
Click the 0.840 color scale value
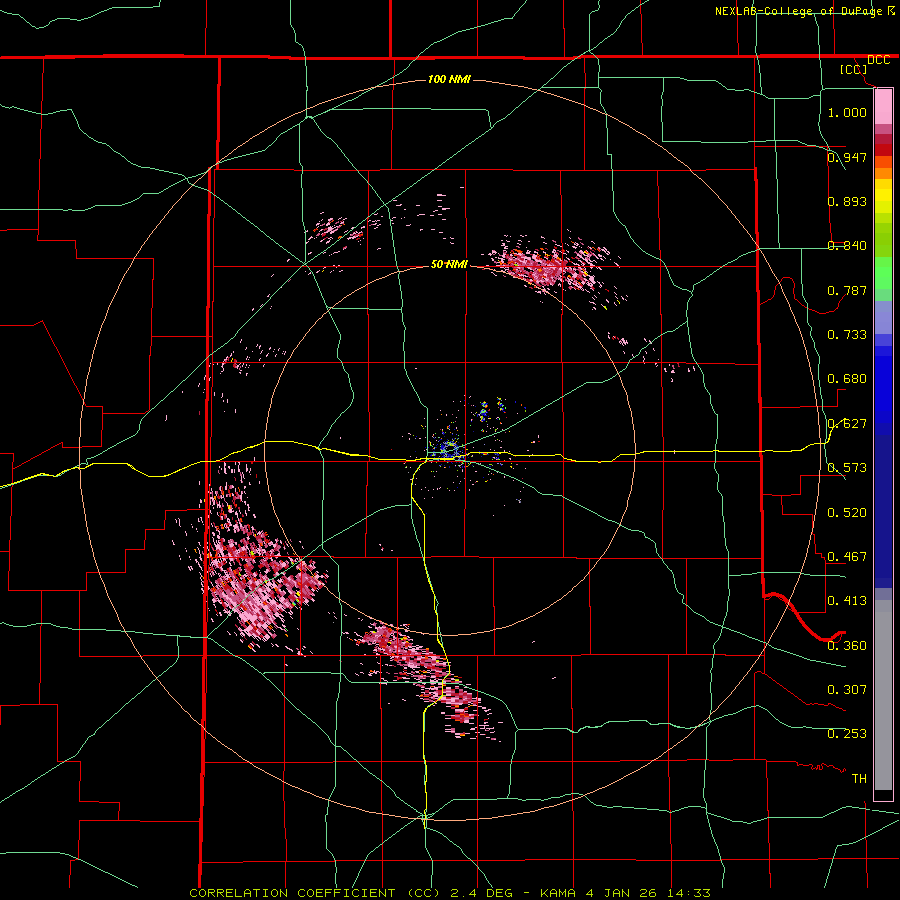tap(847, 246)
